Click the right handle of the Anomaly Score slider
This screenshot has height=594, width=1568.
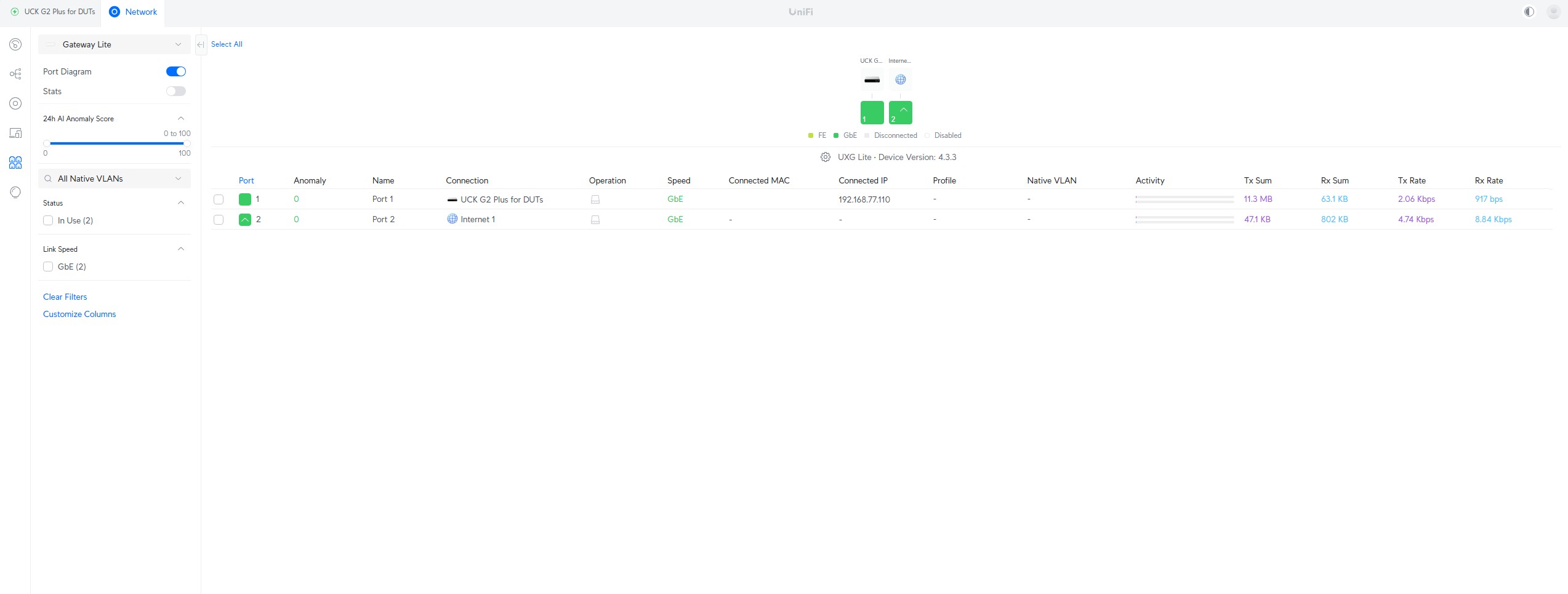[x=186, y=143]
